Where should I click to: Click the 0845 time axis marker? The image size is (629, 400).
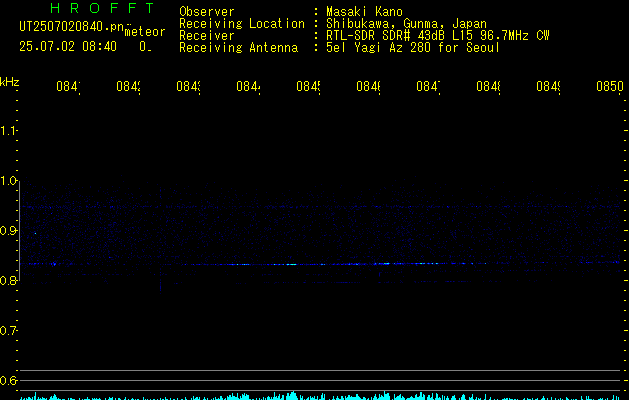point(308,87)
